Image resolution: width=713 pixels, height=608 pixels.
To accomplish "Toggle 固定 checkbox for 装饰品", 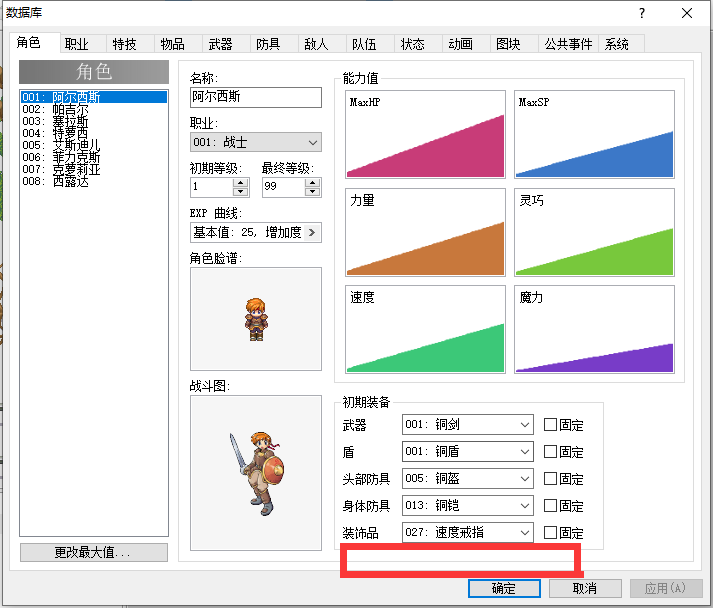I will (550, 533).
